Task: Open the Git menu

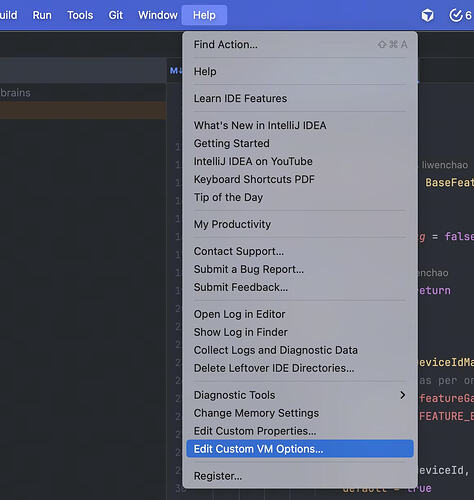Action: click(x=116, y=15)
